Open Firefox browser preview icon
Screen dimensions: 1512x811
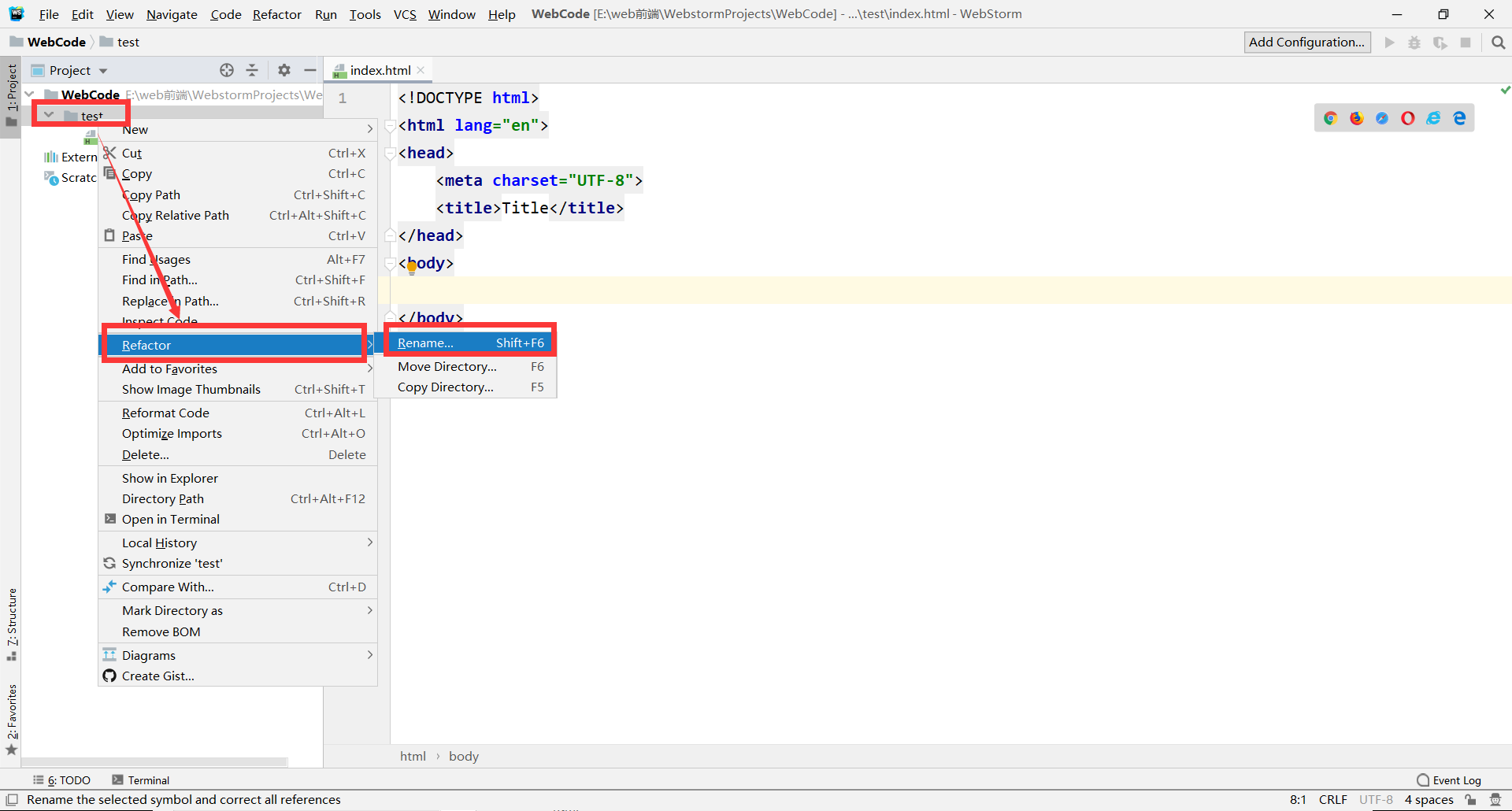pyautogui.click(x=1357, y=118)
